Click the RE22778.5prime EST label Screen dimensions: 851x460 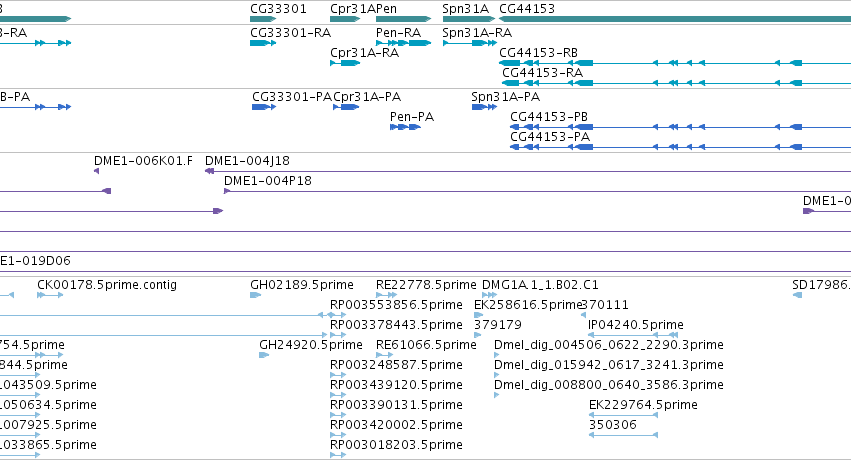(426, 285)
